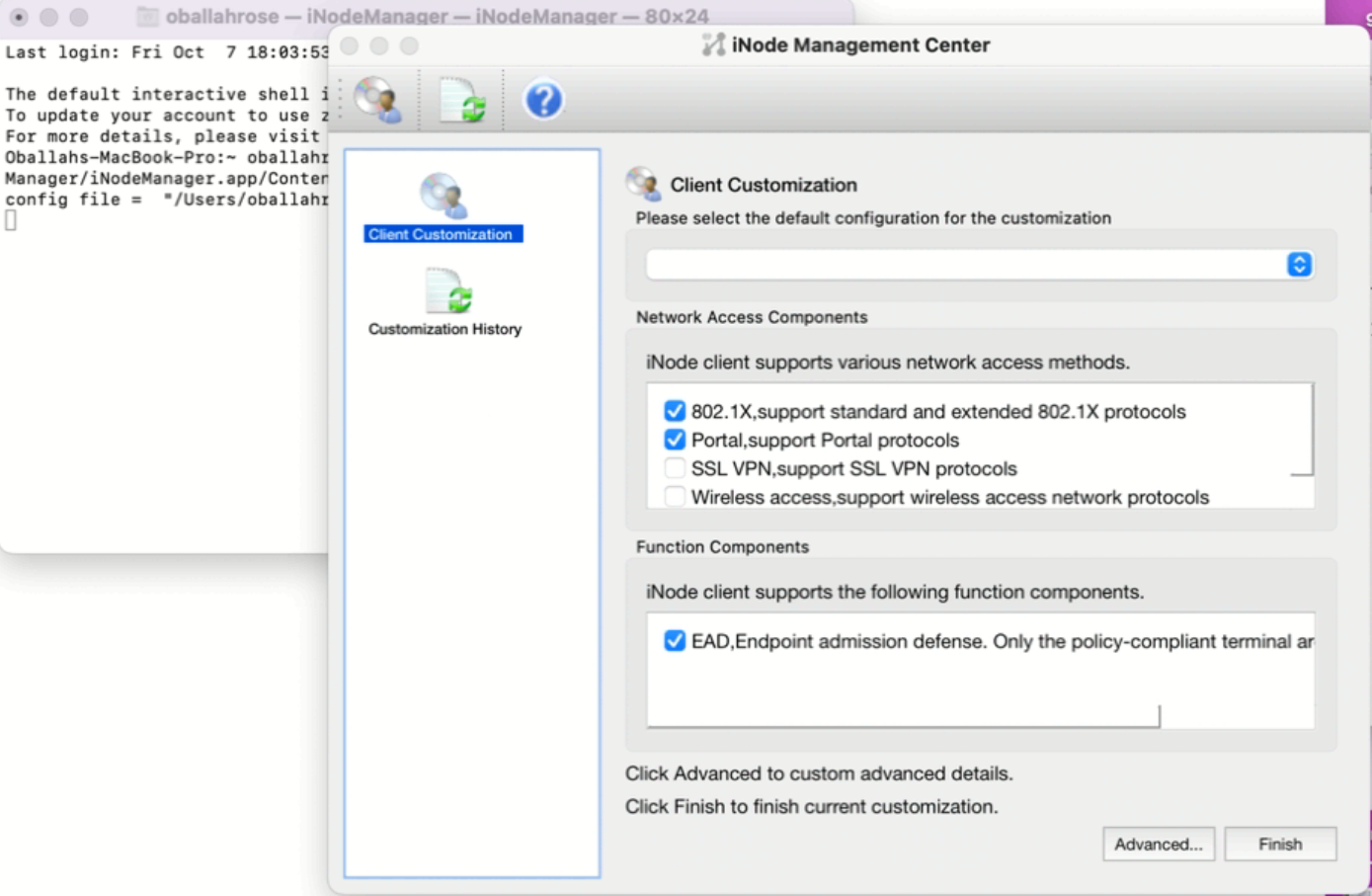Open the default configuration dropdown

(1299, 264)
